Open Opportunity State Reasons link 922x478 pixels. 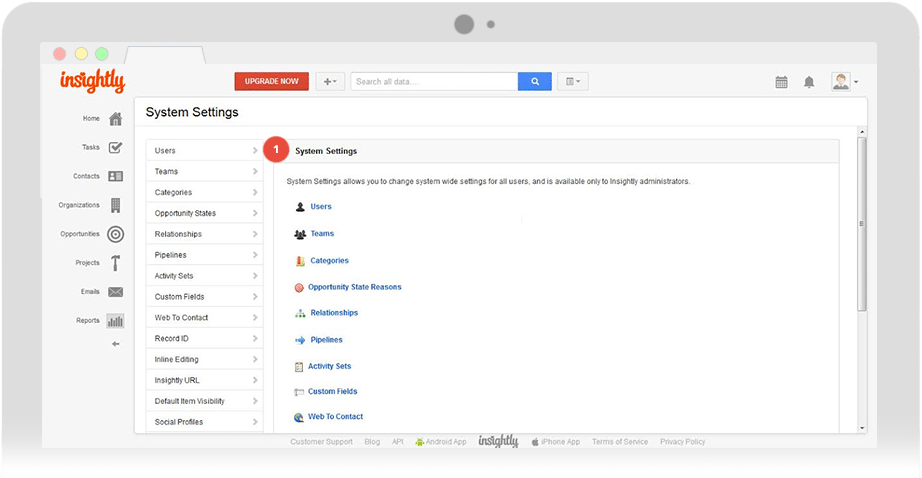pos(355,288)
